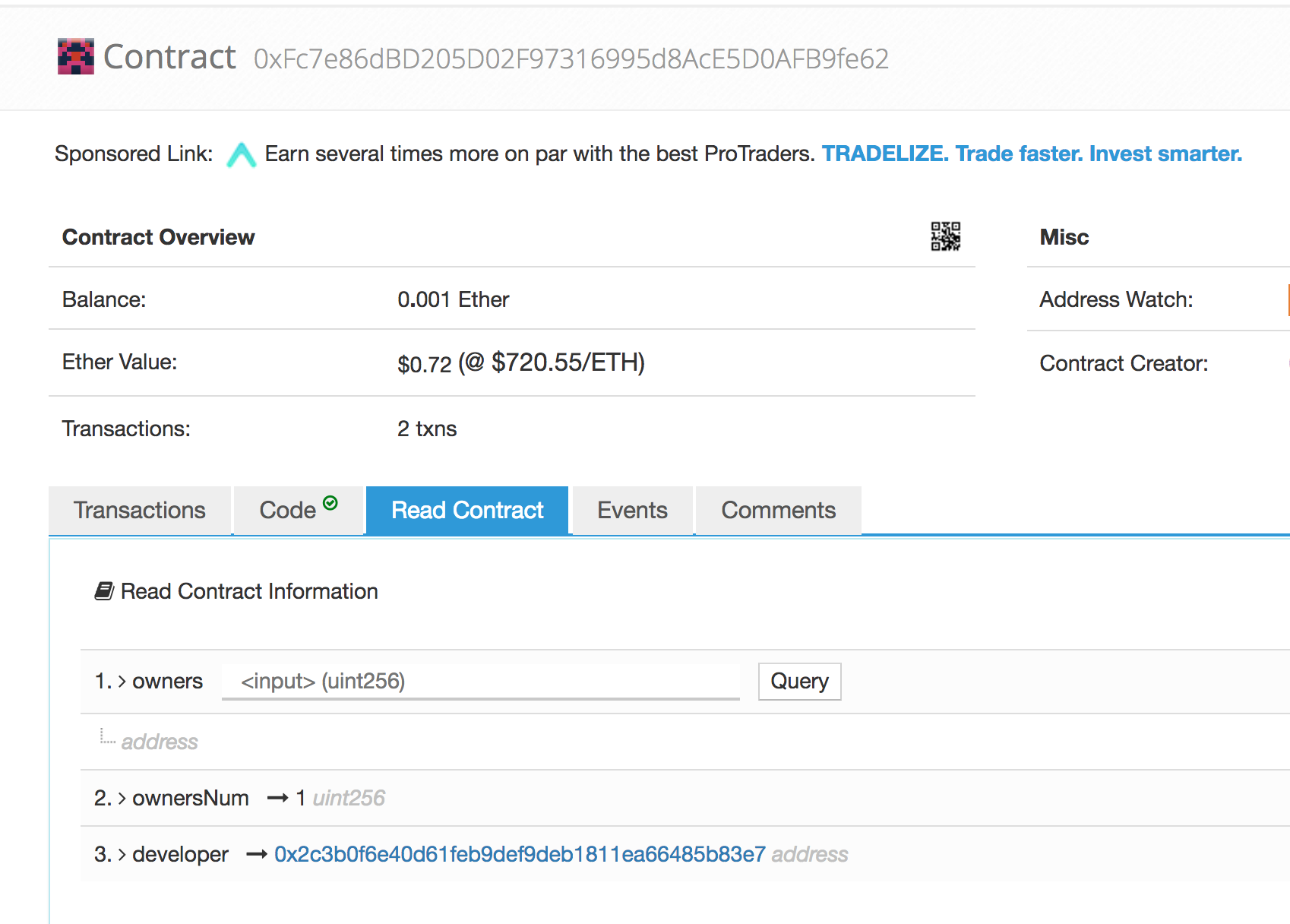Expand the owners function chevron
This screenshot has height=924, width=1290.
(x=122, y=682)
